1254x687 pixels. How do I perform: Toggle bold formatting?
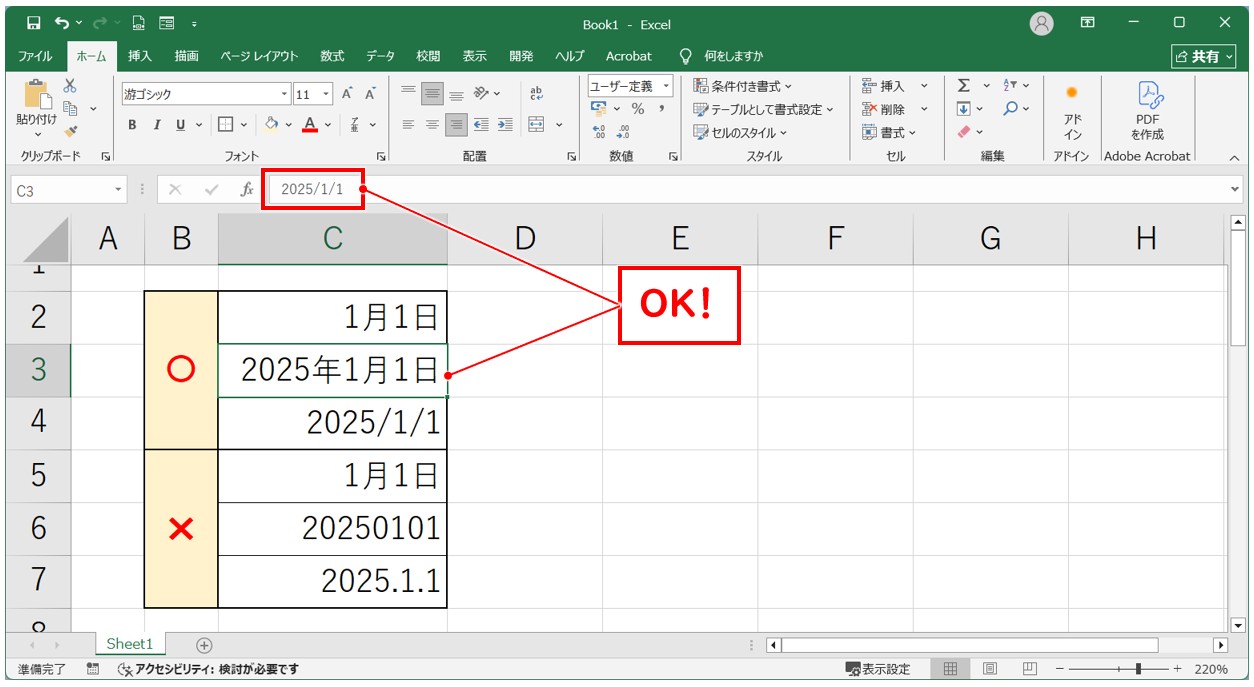coord(132,125)
